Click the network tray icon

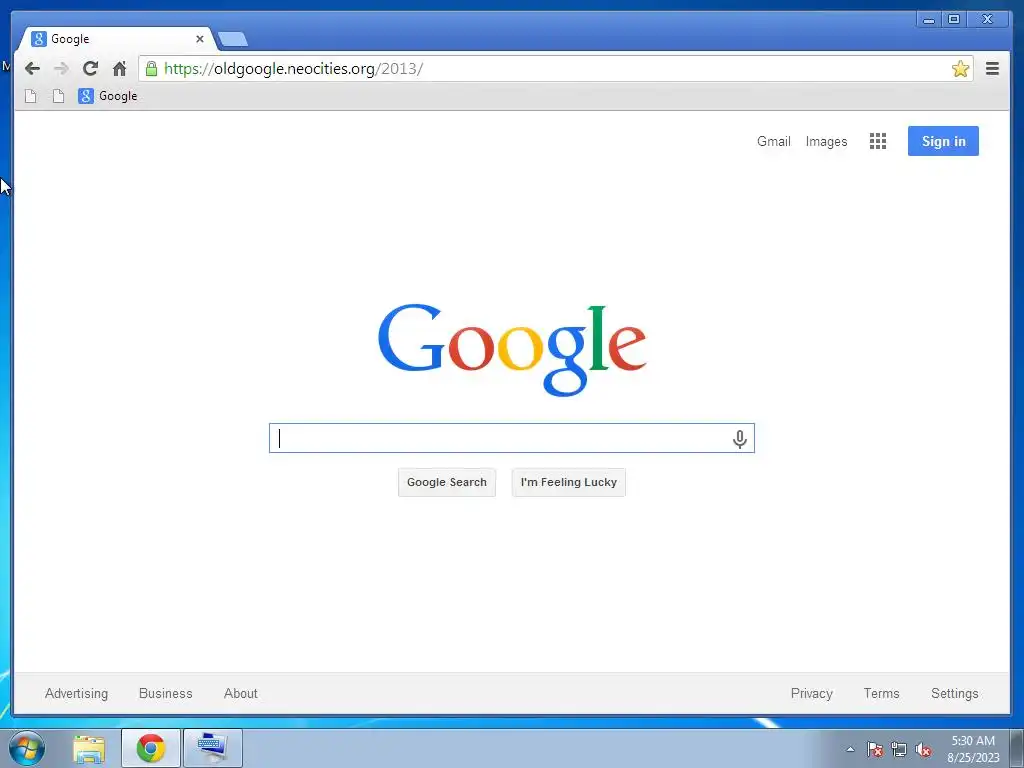(x=899, y=750)
